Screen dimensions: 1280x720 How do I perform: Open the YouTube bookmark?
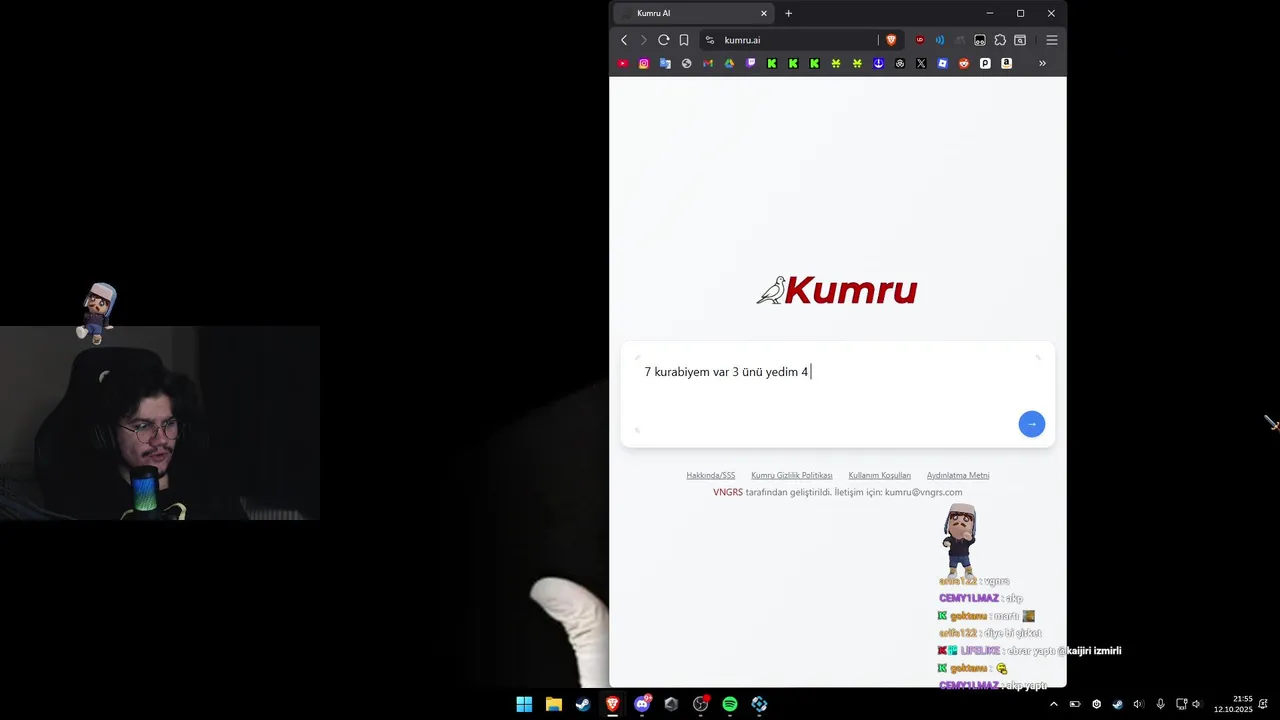623,63
